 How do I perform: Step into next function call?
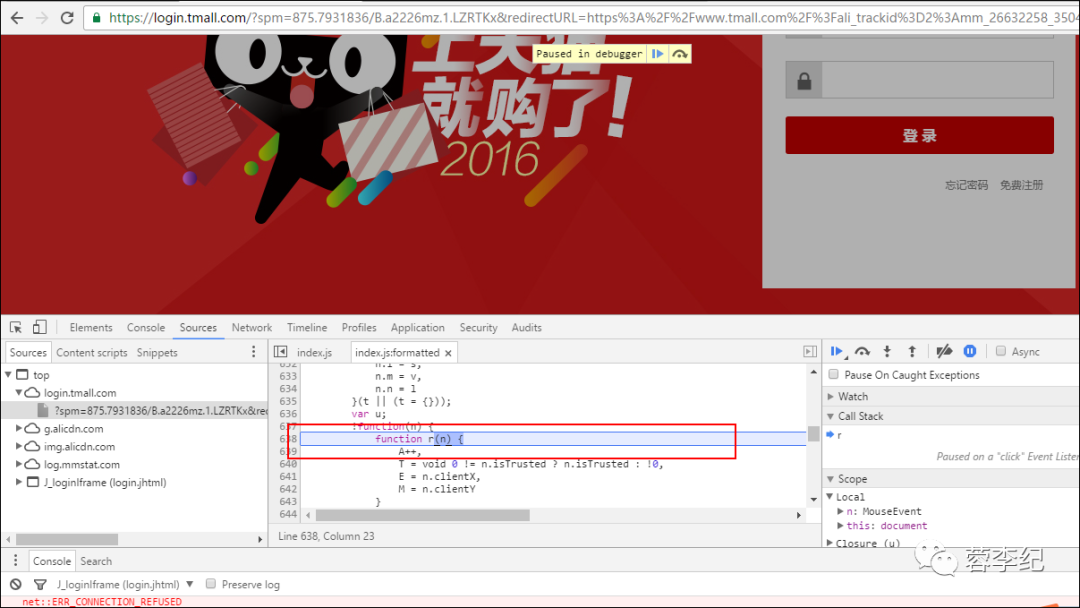[887, 351]
